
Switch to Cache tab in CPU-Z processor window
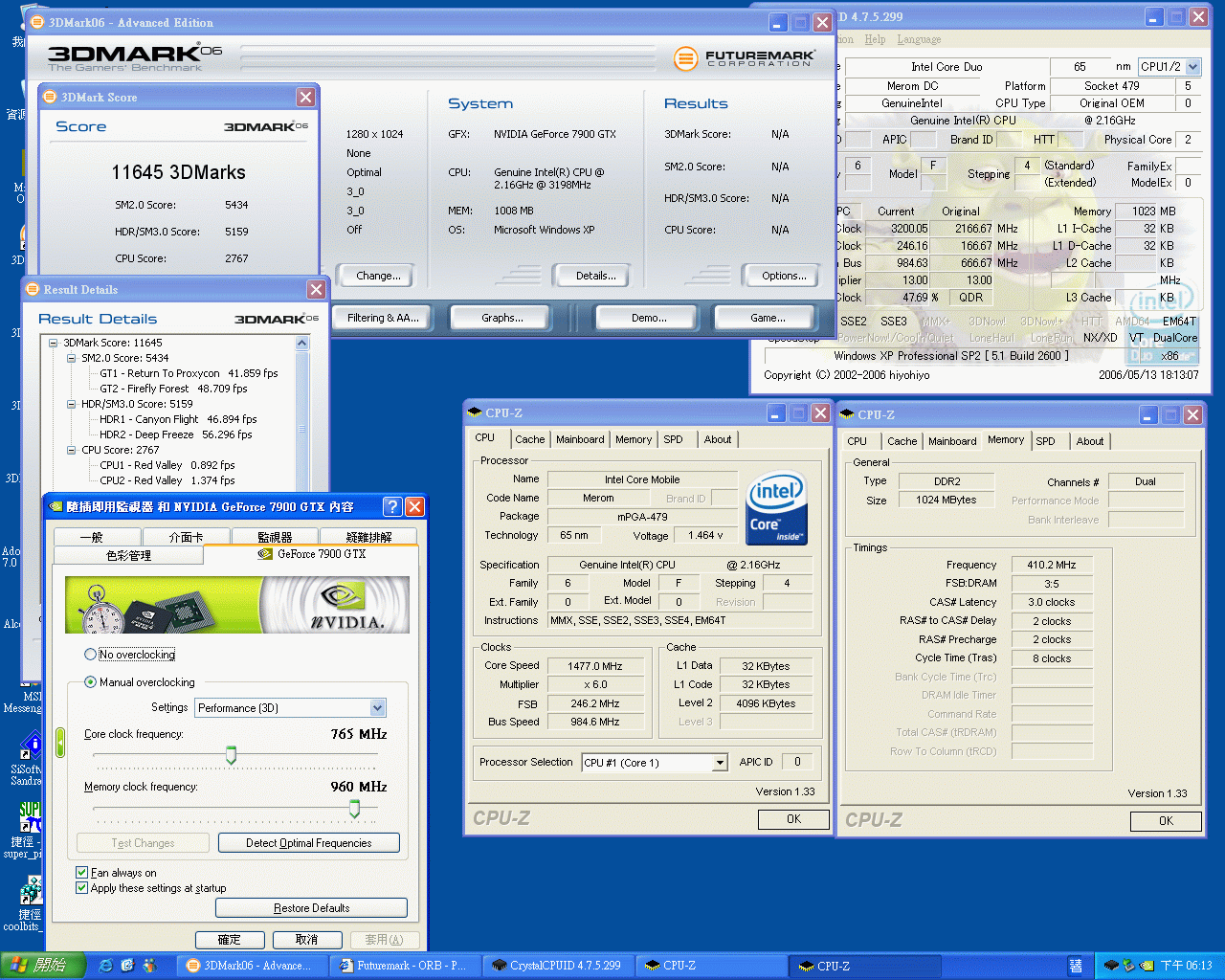(529, 439)
